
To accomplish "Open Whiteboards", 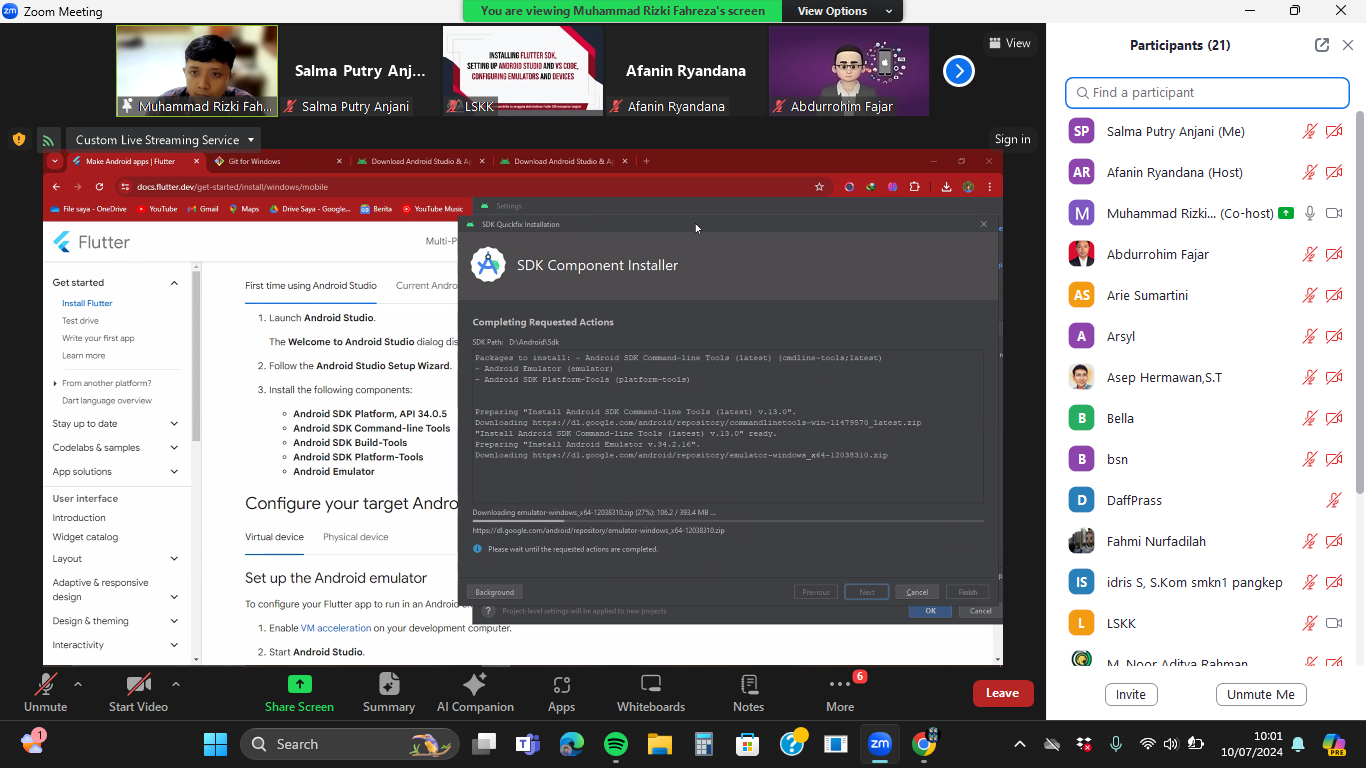I will [651, 693].
